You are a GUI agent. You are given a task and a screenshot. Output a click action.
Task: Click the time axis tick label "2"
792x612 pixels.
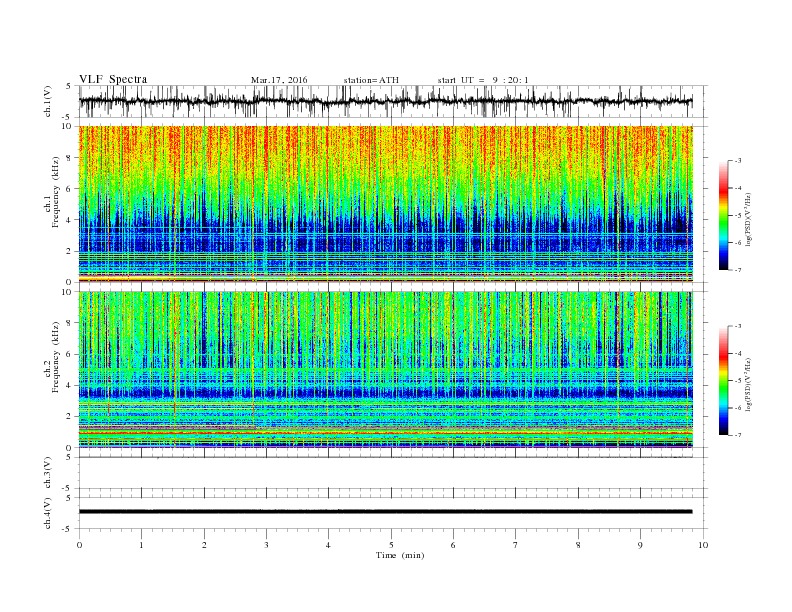pos(204,545)
